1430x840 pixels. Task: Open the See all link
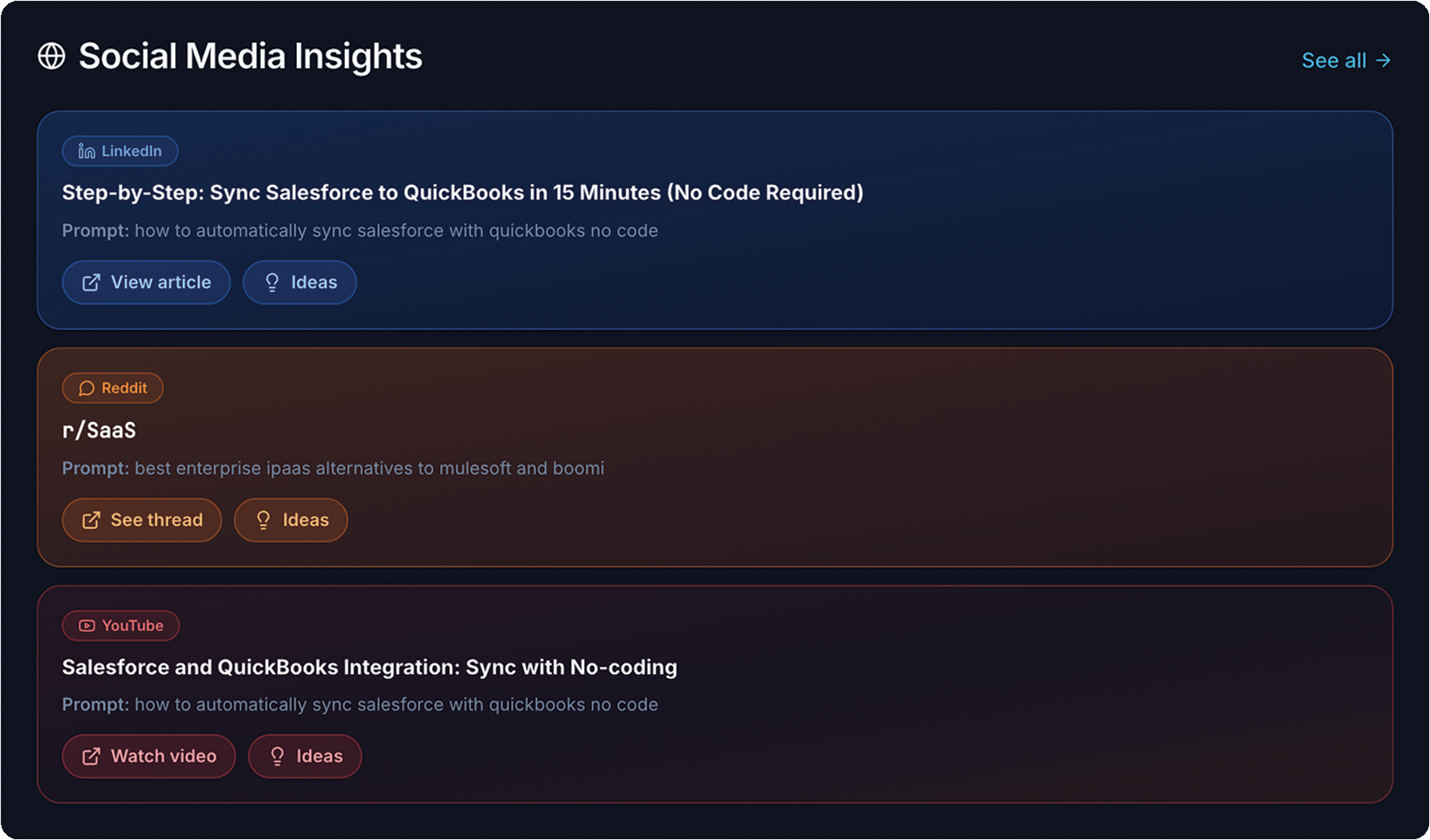click(x=1345, y=61)
